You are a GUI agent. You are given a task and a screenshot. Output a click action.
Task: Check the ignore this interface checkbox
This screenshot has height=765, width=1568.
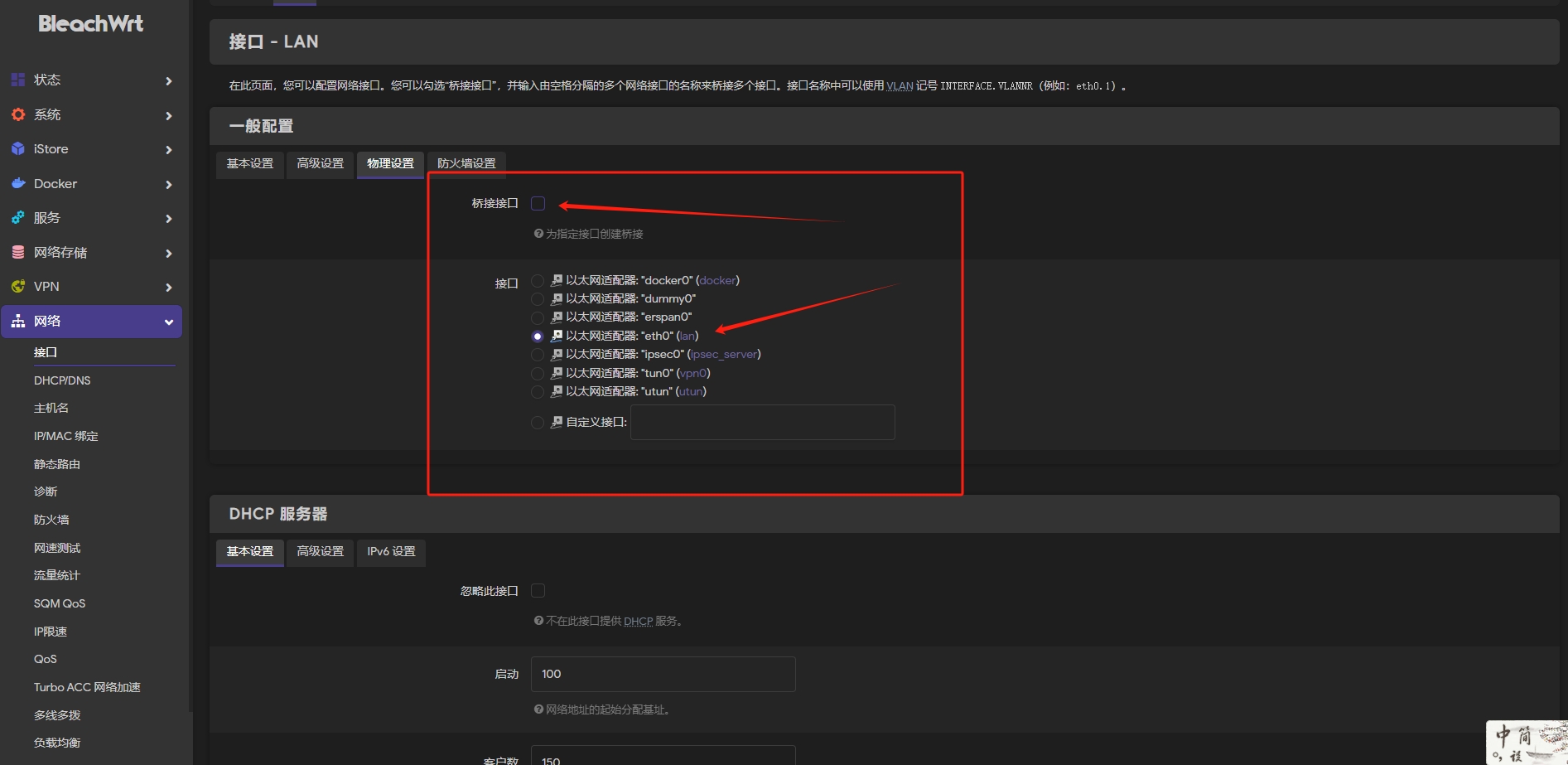[538, 591]
